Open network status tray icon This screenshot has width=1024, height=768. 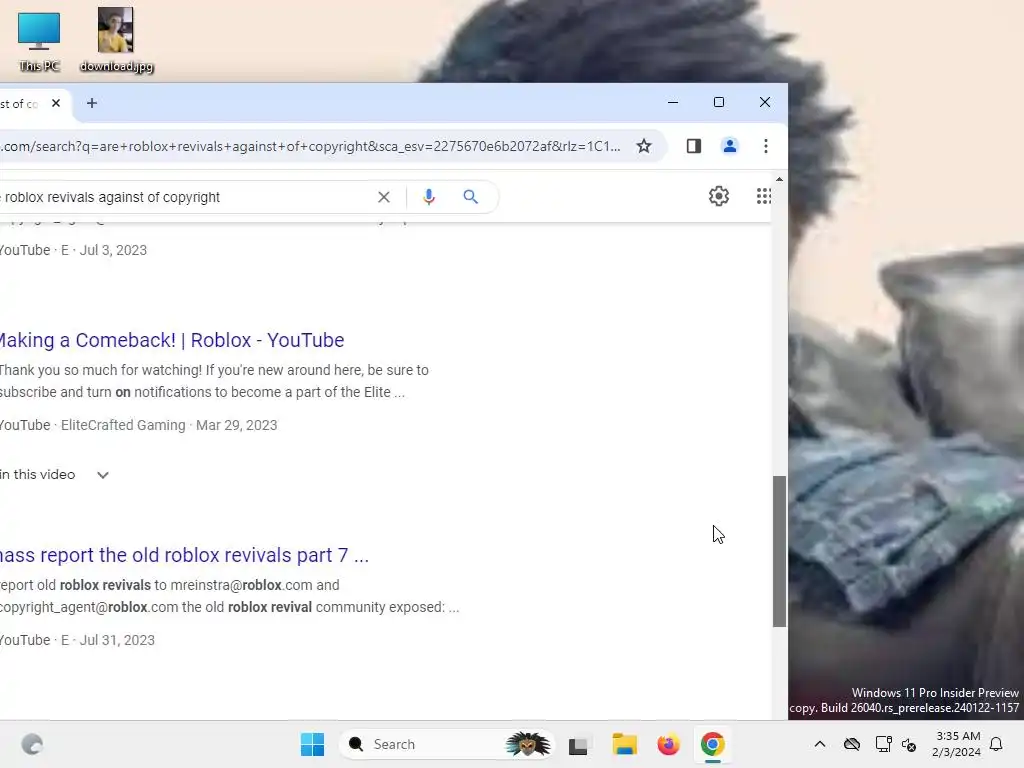(x=883, y=744)
